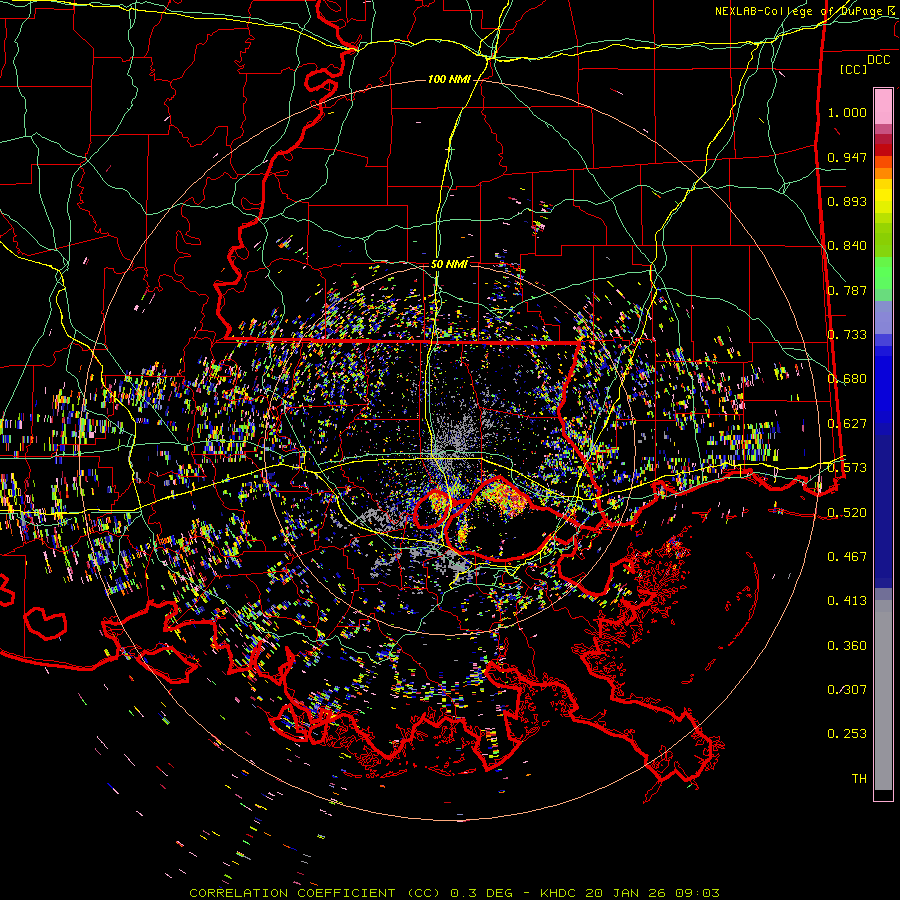Click the 0.253 color scale value

pos(847,734)
